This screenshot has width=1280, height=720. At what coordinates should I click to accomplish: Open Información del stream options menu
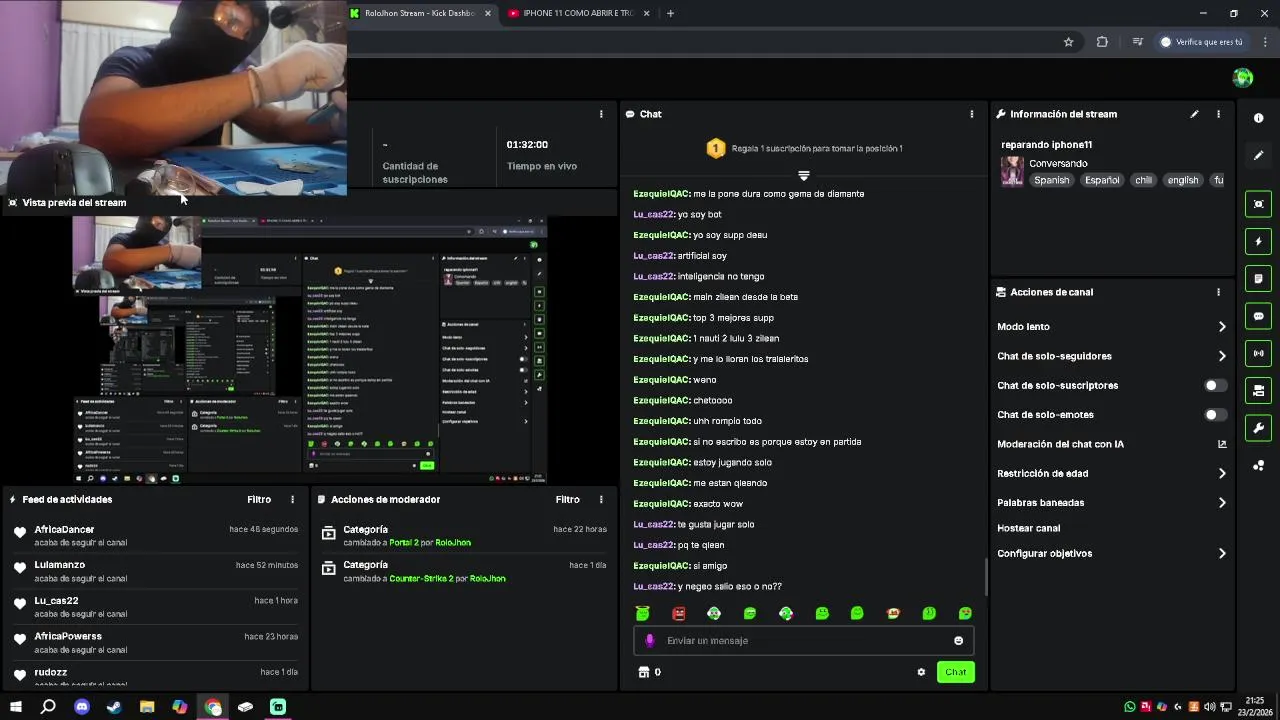pos(1218,114)
